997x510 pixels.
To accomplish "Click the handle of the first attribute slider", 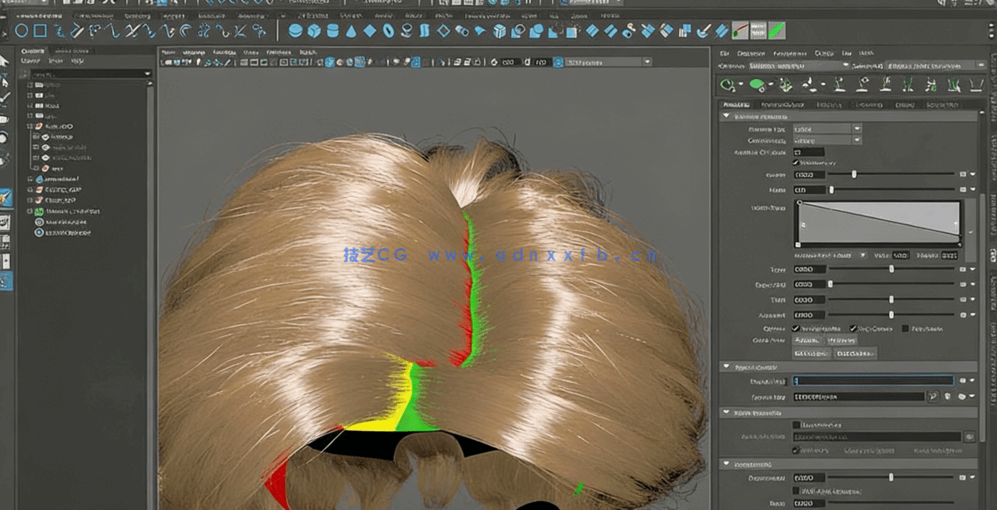I will point(853,174).
